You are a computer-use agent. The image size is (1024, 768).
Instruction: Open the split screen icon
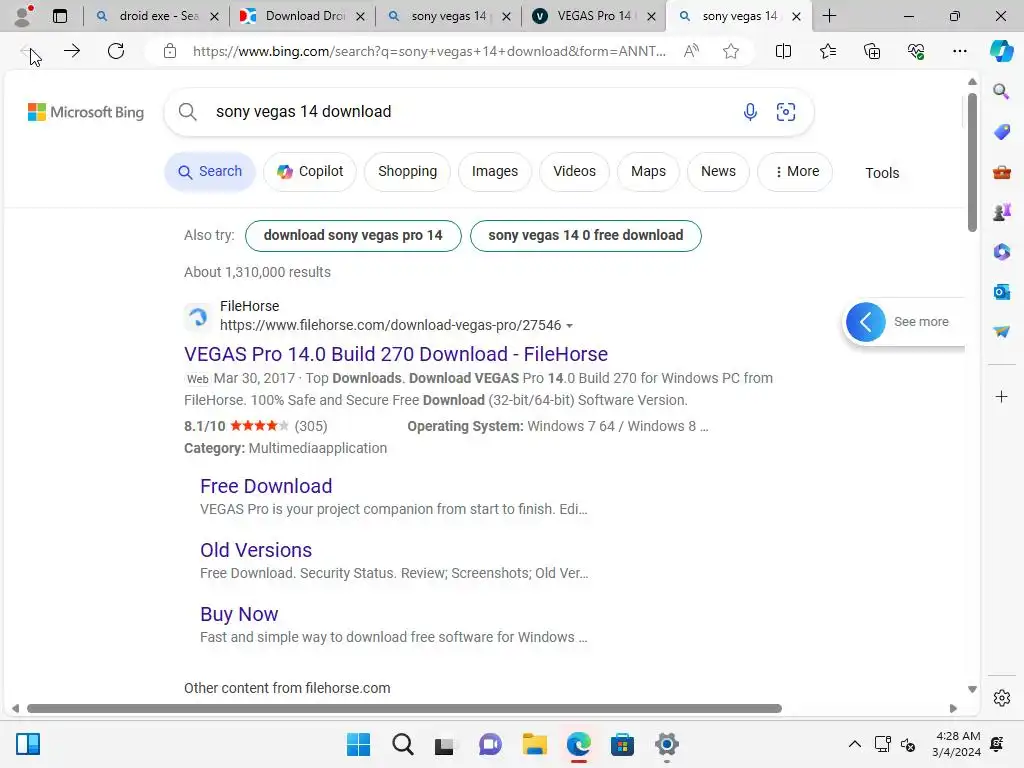[783, 51]
